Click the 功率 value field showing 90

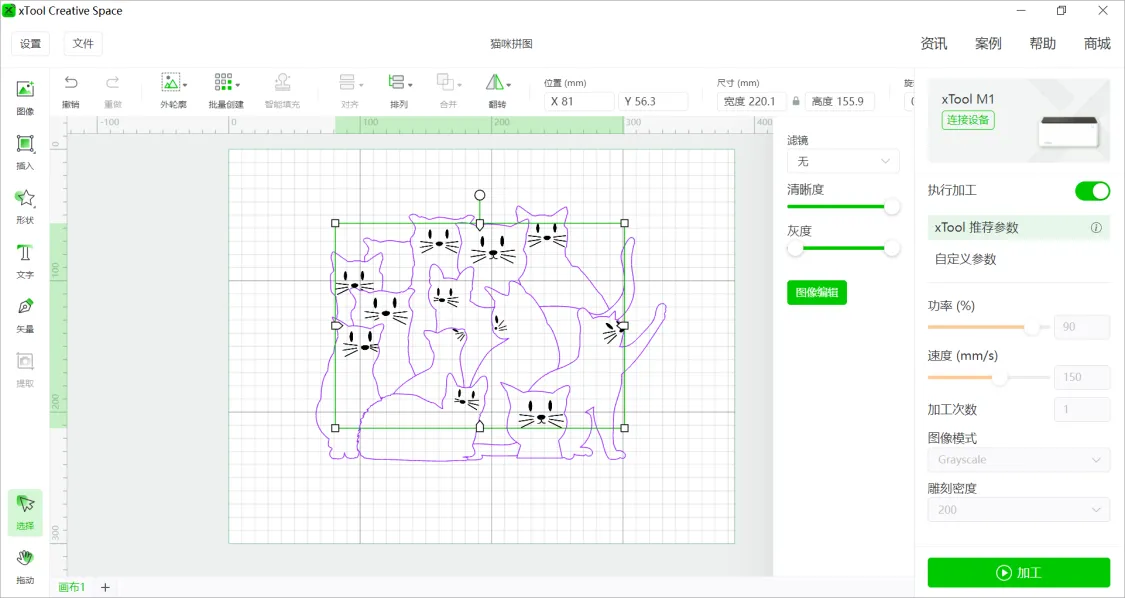[x=1082, y=327]
